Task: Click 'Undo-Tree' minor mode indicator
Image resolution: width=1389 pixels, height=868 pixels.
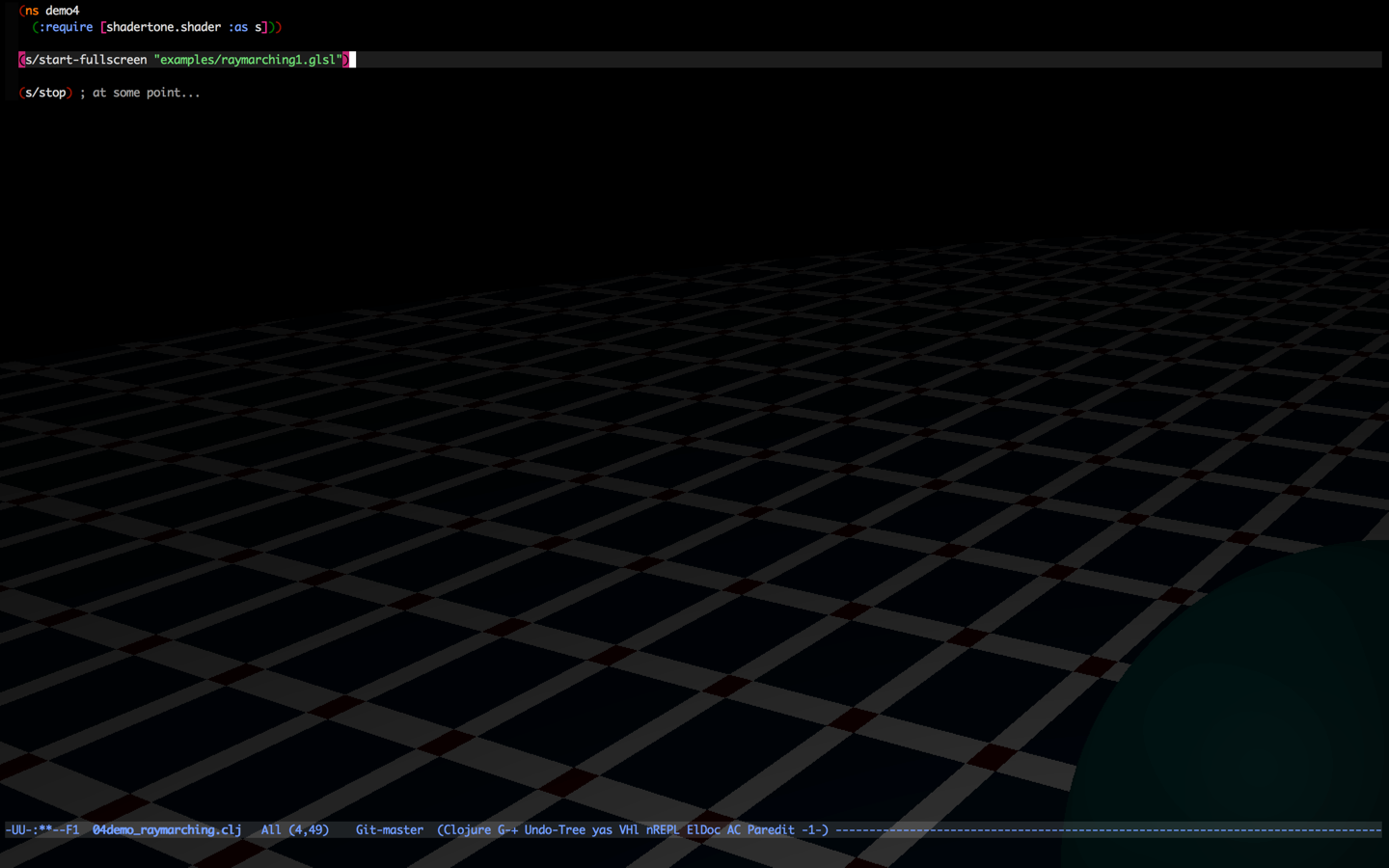Action: pos(555,829)
